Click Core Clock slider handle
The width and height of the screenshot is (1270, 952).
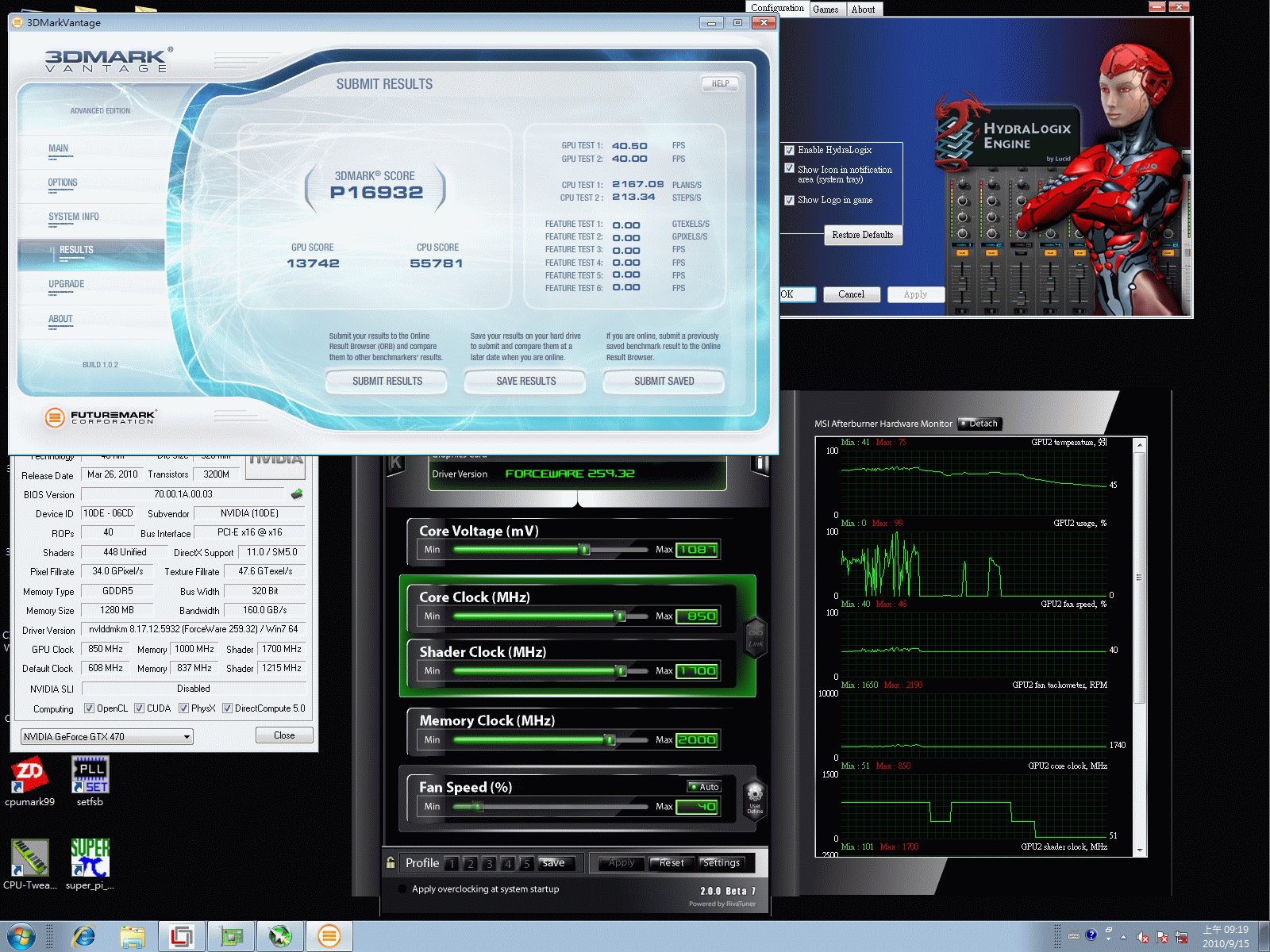tap(620, 616)
